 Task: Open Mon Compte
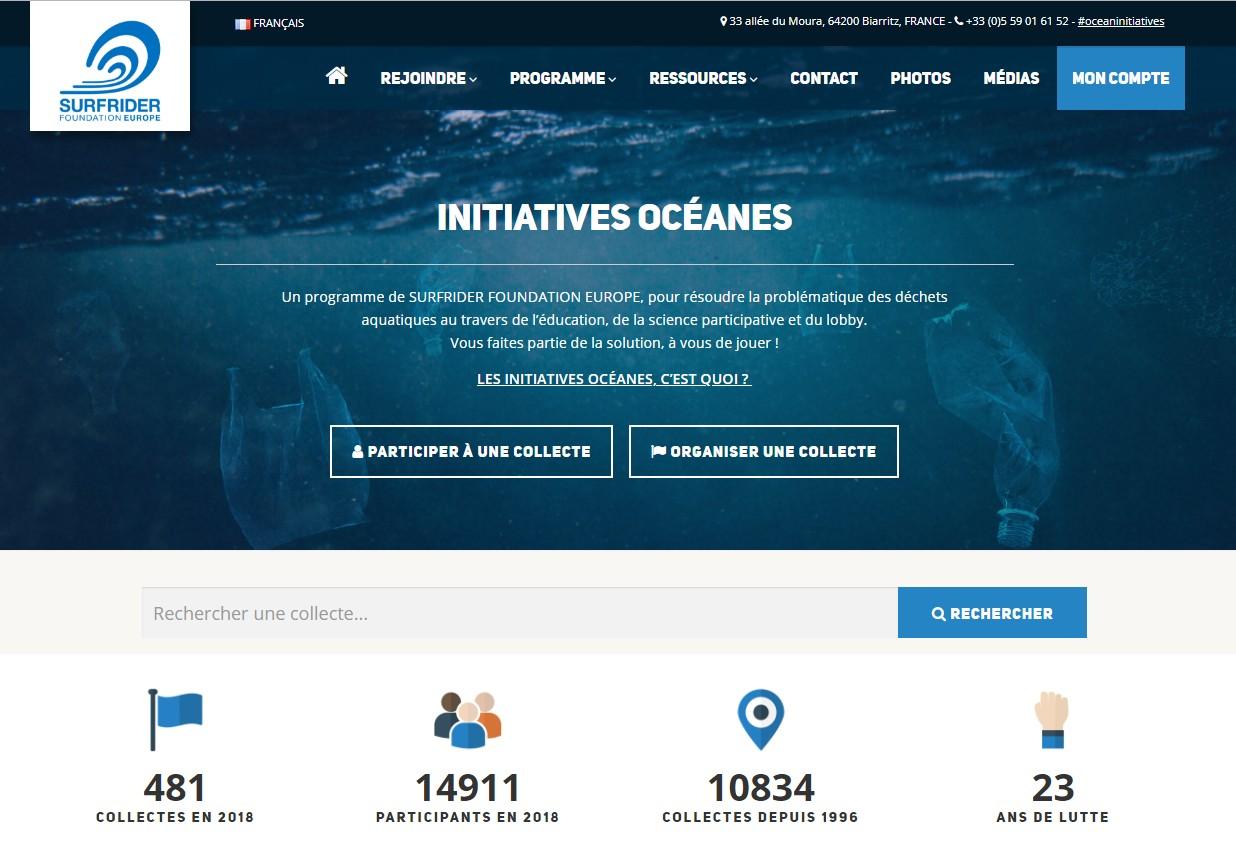[x=1121, y=78]
